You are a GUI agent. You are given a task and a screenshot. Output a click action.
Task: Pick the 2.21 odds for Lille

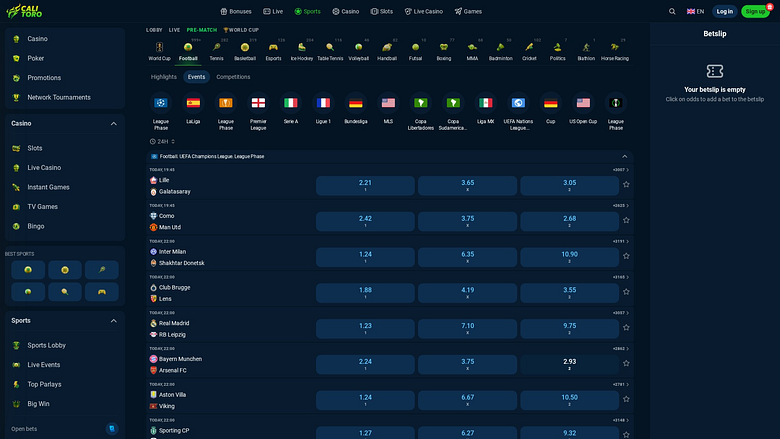pyautogui.click(x=365, y=185)
